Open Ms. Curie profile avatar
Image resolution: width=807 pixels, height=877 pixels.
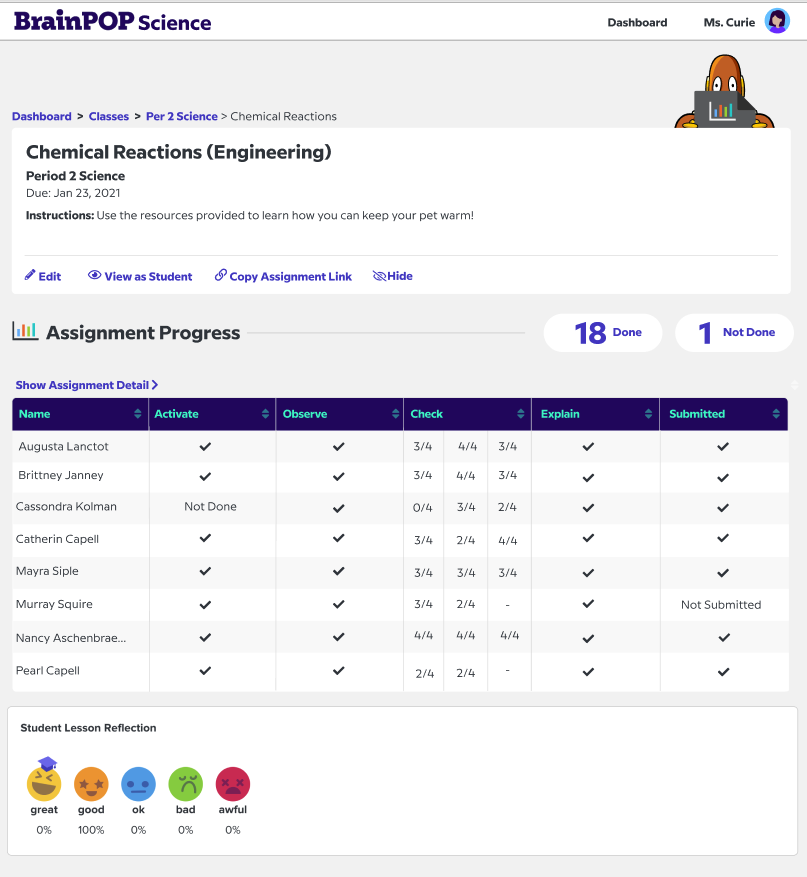point(777,21)
